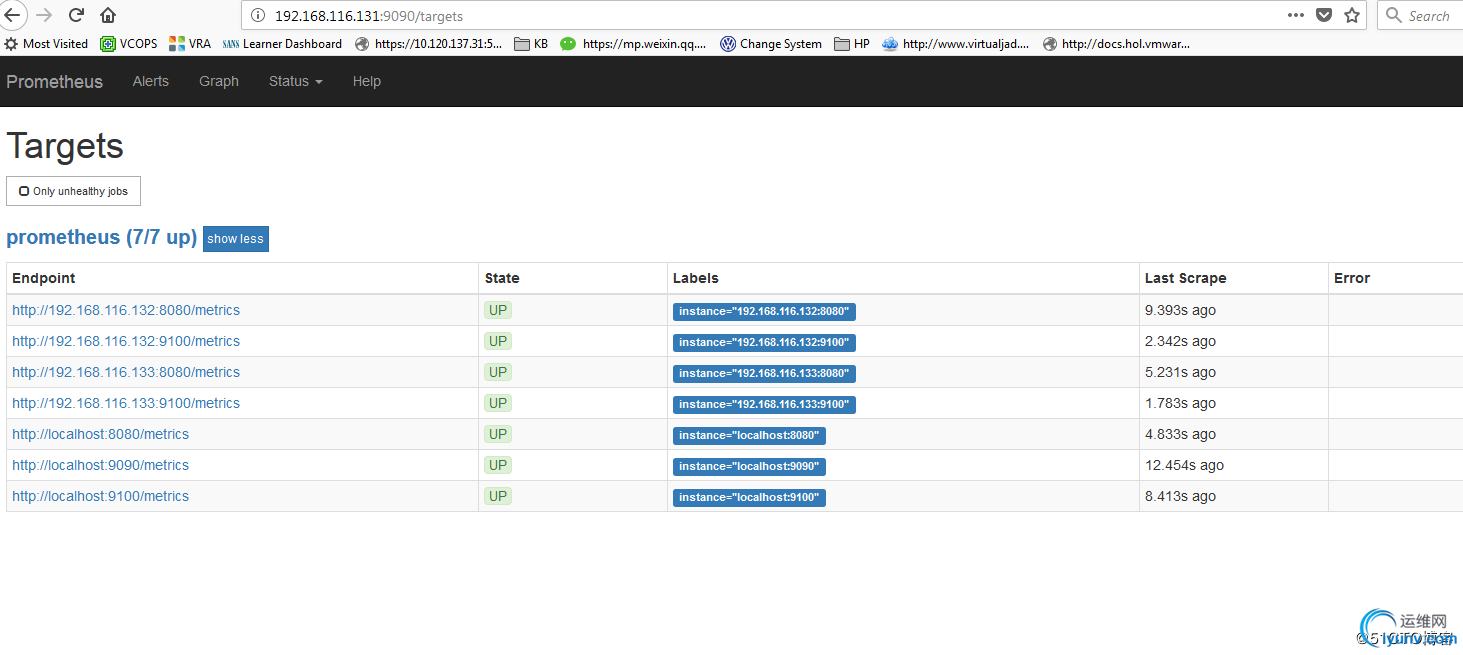Reload the page with refresh icon
This screenshot has height=655, width=1463.
(x=76, y=15)
